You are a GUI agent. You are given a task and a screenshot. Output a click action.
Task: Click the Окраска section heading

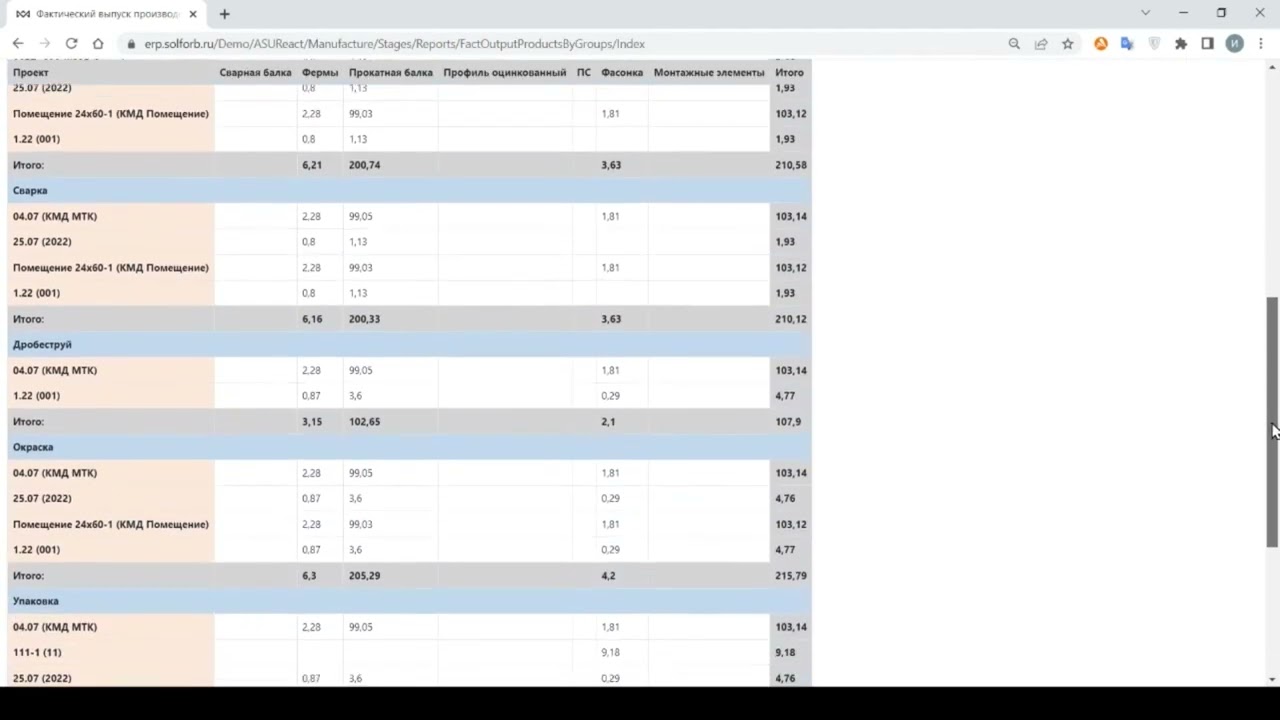point(33,447)
